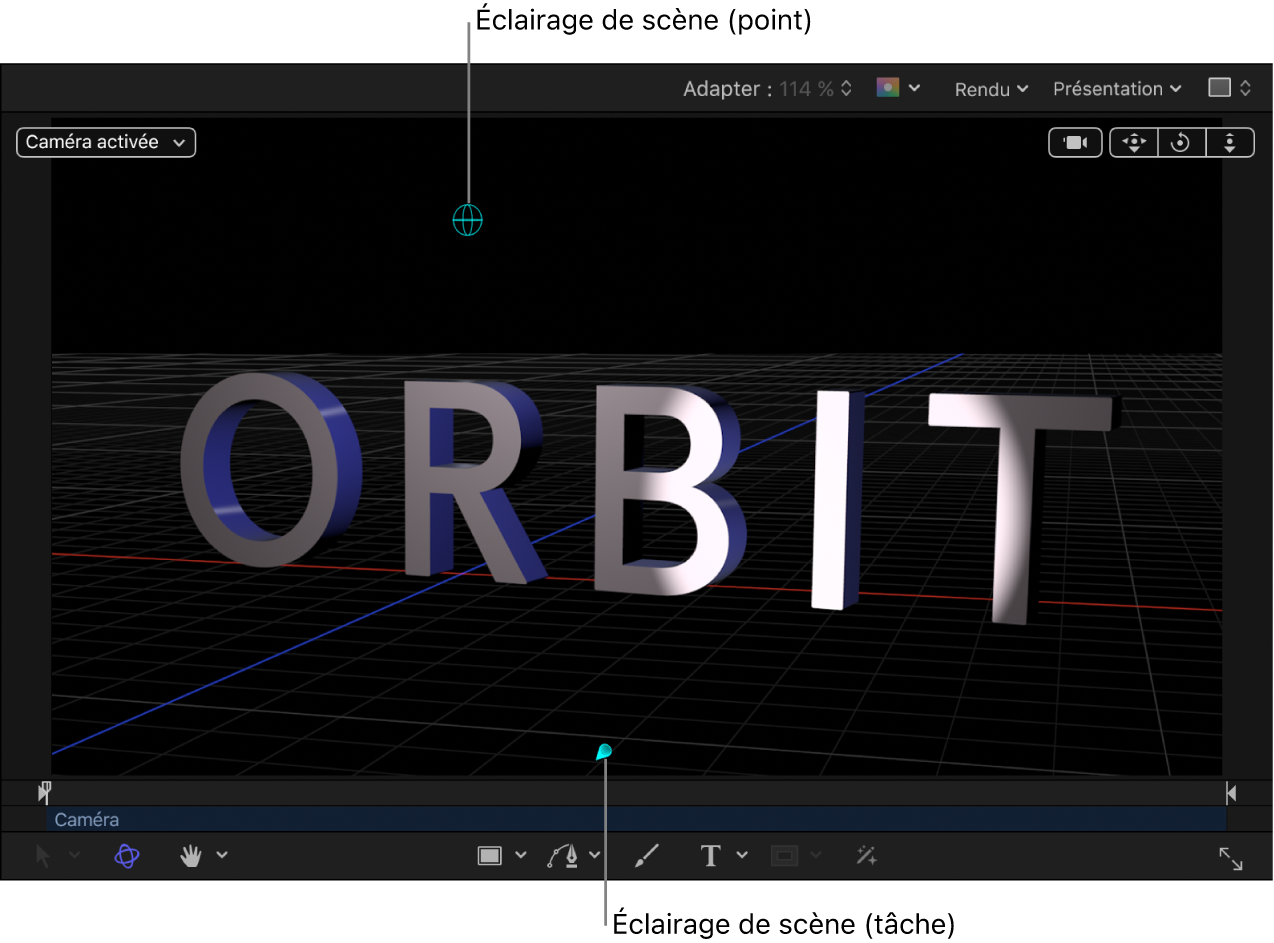Open the Présentation menu
The image size is (1274, 943).
click(x=1115, y=89)
